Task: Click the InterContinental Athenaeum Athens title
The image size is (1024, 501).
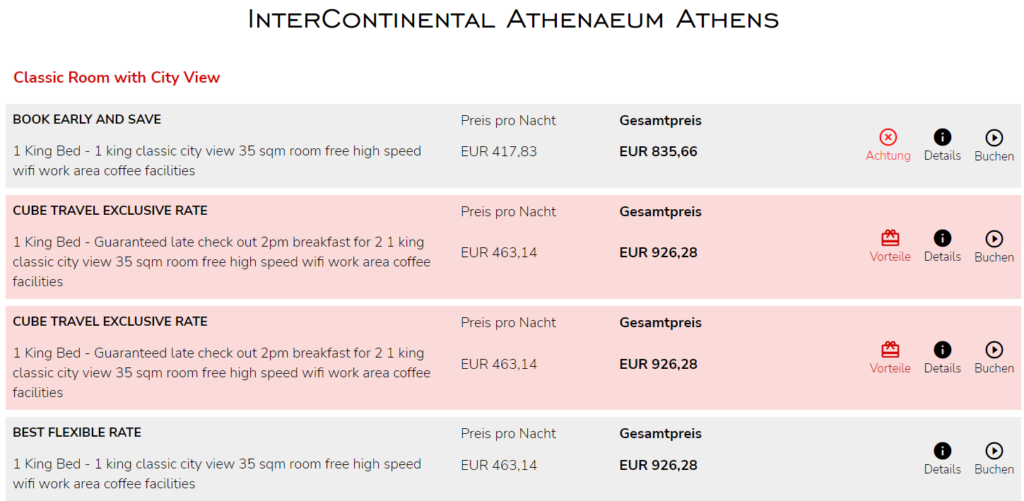Action: coord(512,20)
